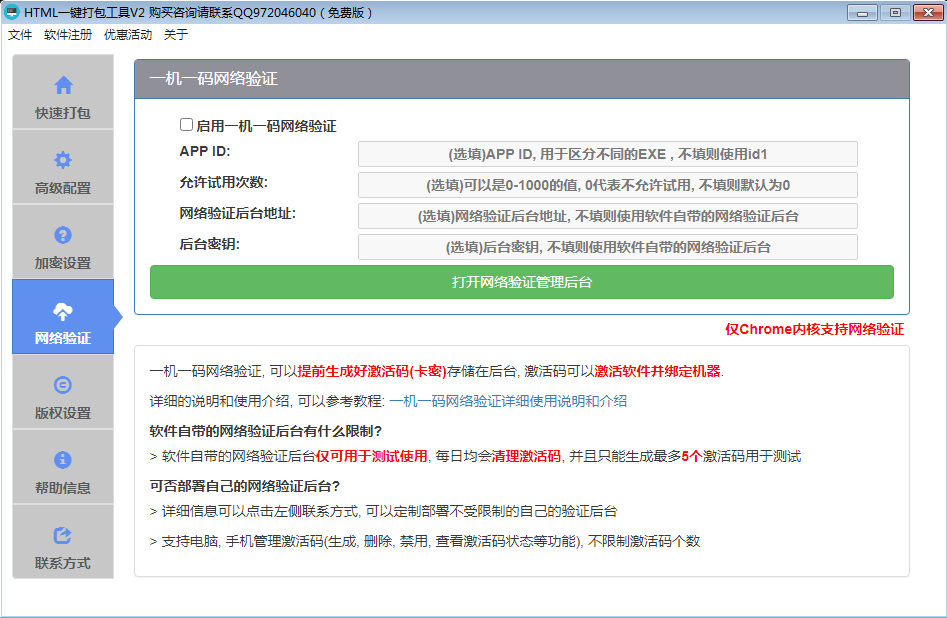Viewport: 947px width, 618px height.
Task: Enable the 启用一机一码网络验证 checkbox
Action: (186, 125)
